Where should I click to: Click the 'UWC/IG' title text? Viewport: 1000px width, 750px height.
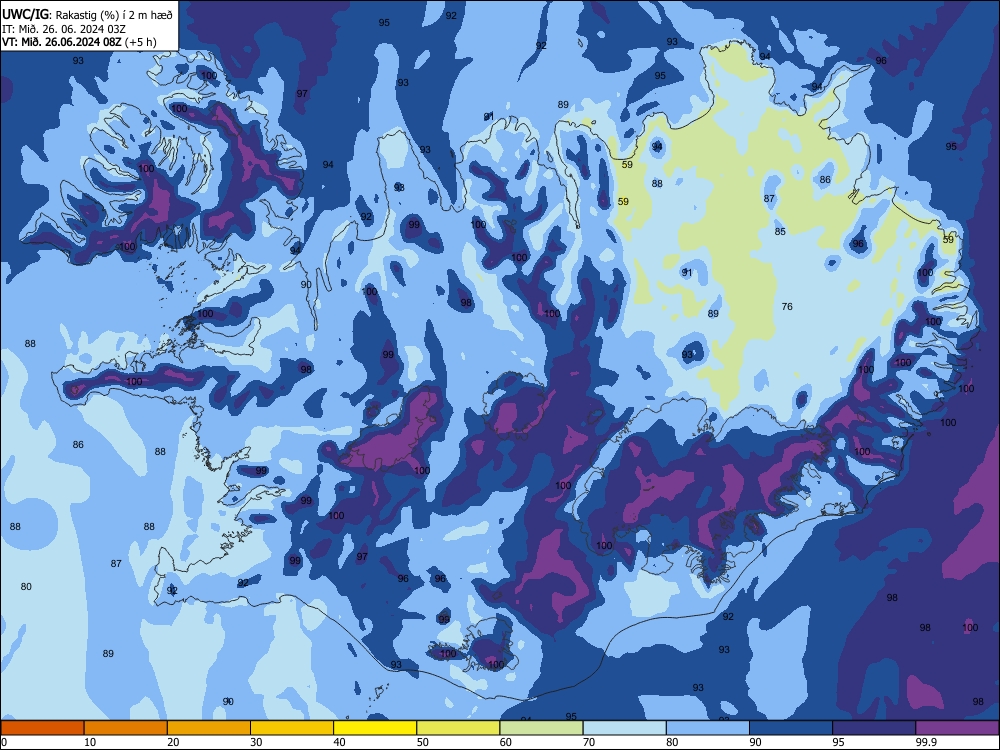(25, 14)
